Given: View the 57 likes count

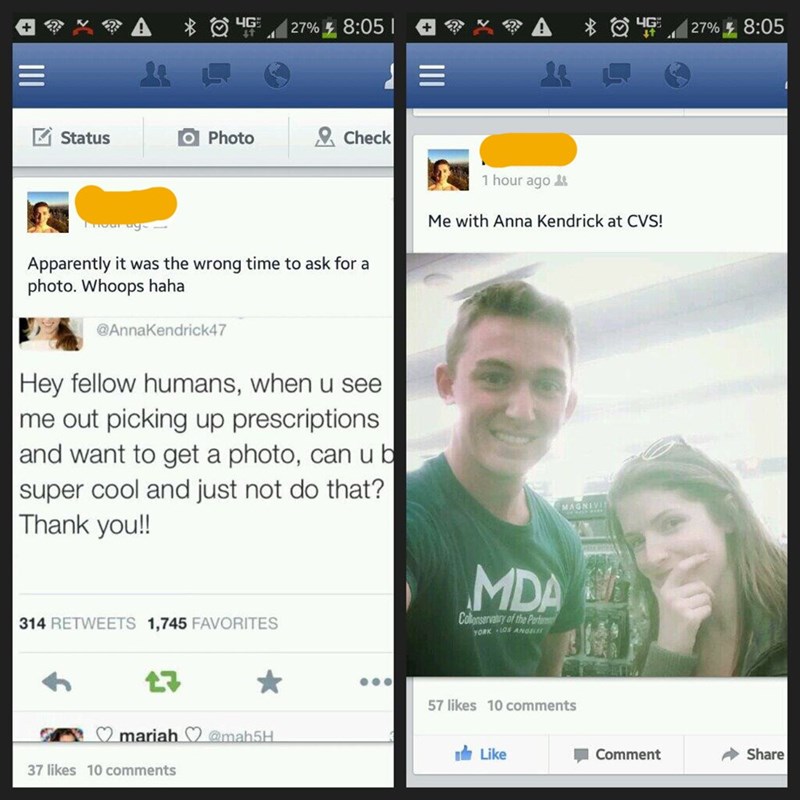Looking at the screenshot, I should click(x=452, y=705).
